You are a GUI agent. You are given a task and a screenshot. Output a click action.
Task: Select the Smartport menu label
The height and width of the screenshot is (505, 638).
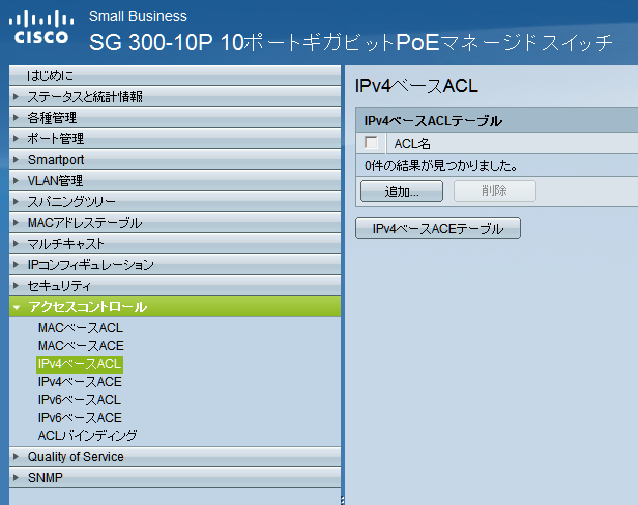[56, 160]
